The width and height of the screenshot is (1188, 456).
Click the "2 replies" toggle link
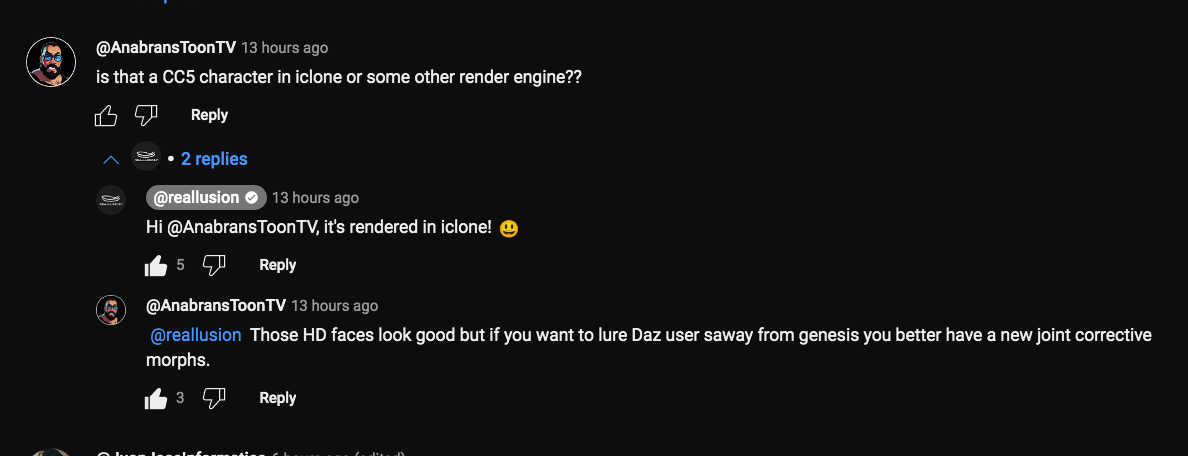pyautogui.click(x=214, y=159)
